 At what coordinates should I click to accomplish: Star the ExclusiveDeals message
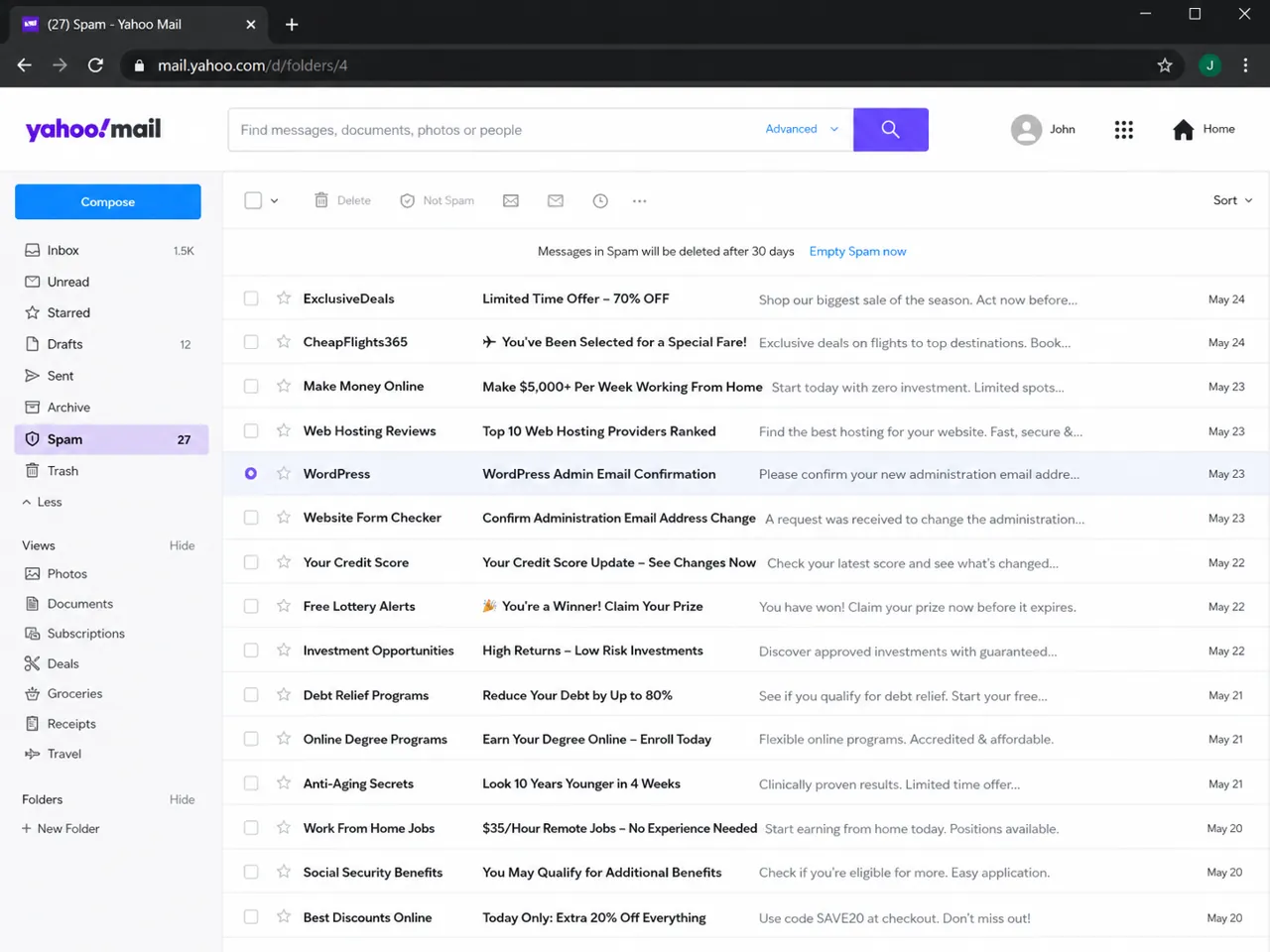[284, 298]
